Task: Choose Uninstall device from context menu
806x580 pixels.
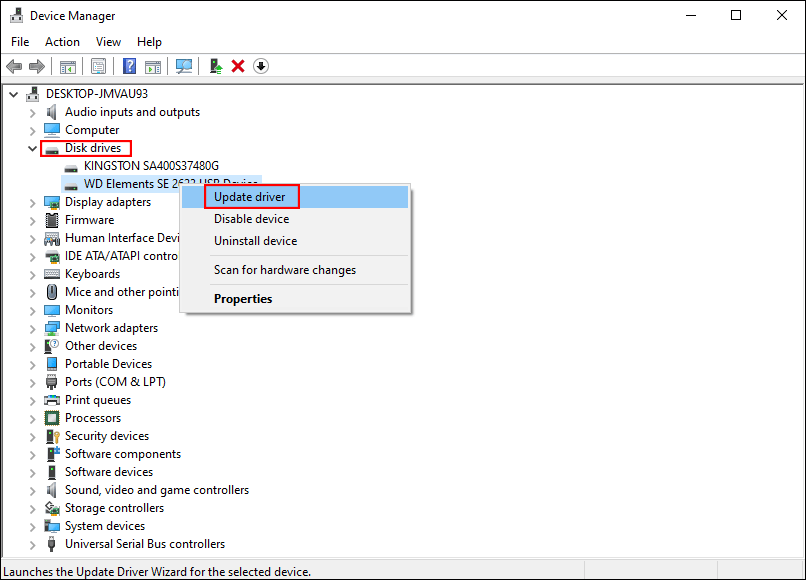Action: pyautogui.click(x=255, y=241)
